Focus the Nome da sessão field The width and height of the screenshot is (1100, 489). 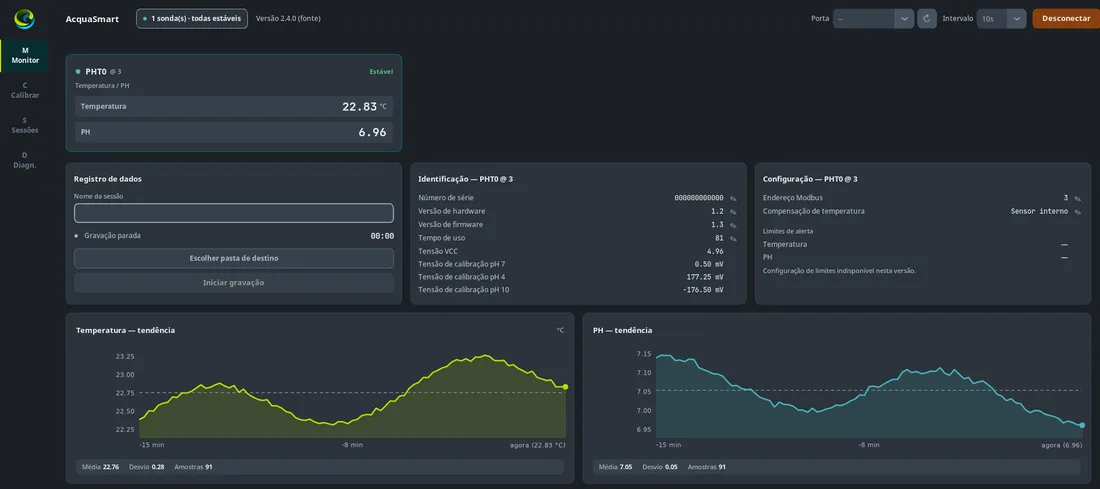[x=234, y=213]
